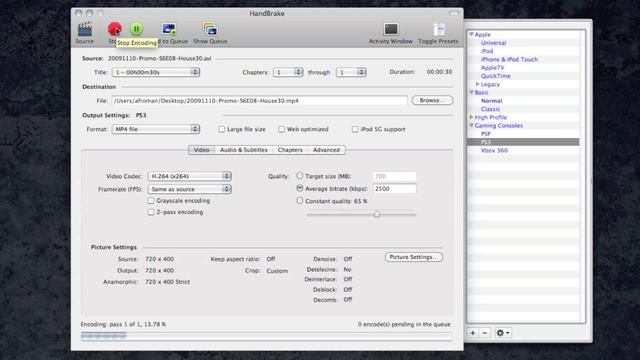The width and height of the screenshot is (640, 360).
Task: Open the Video Codec dropdown
Action: pos(189,176)
